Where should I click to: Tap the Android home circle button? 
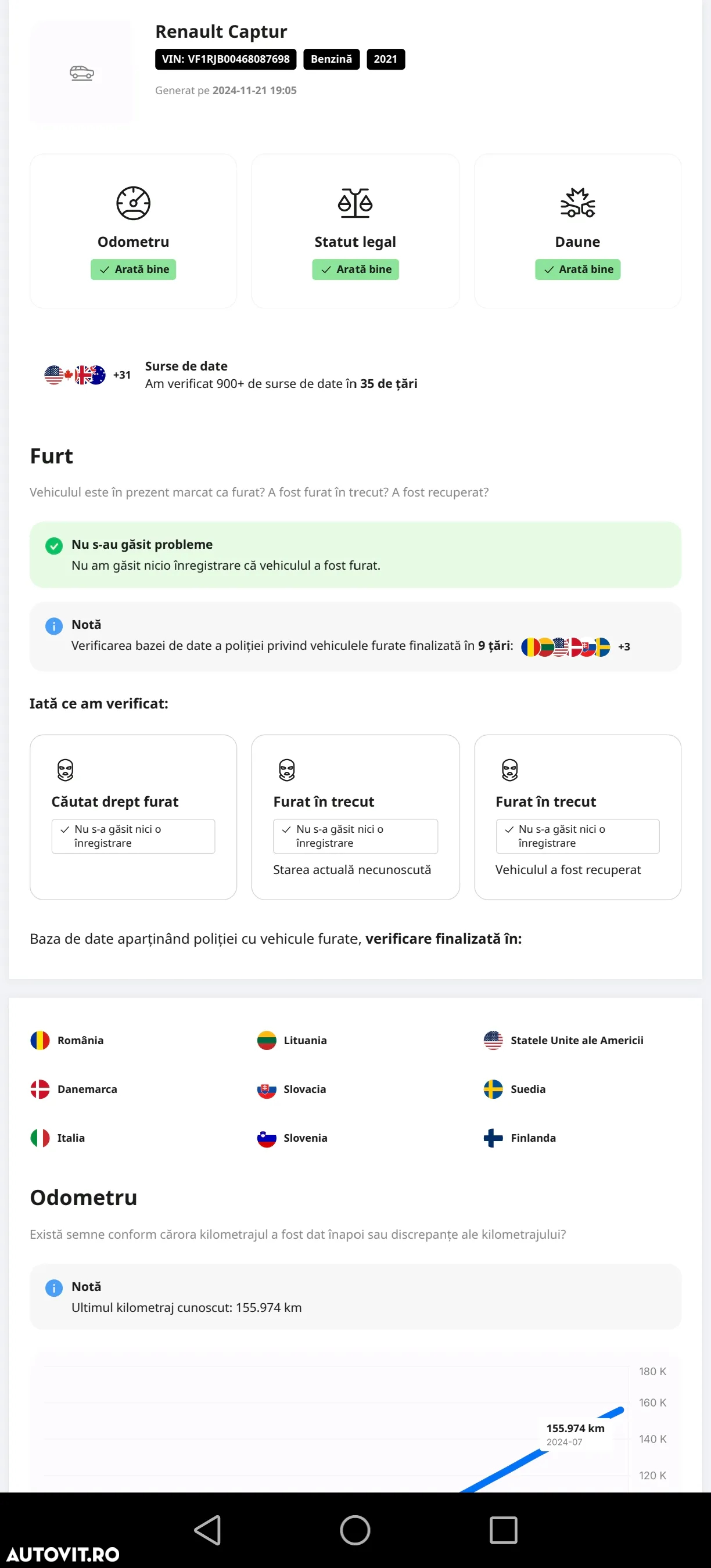tap(355, 1530)
